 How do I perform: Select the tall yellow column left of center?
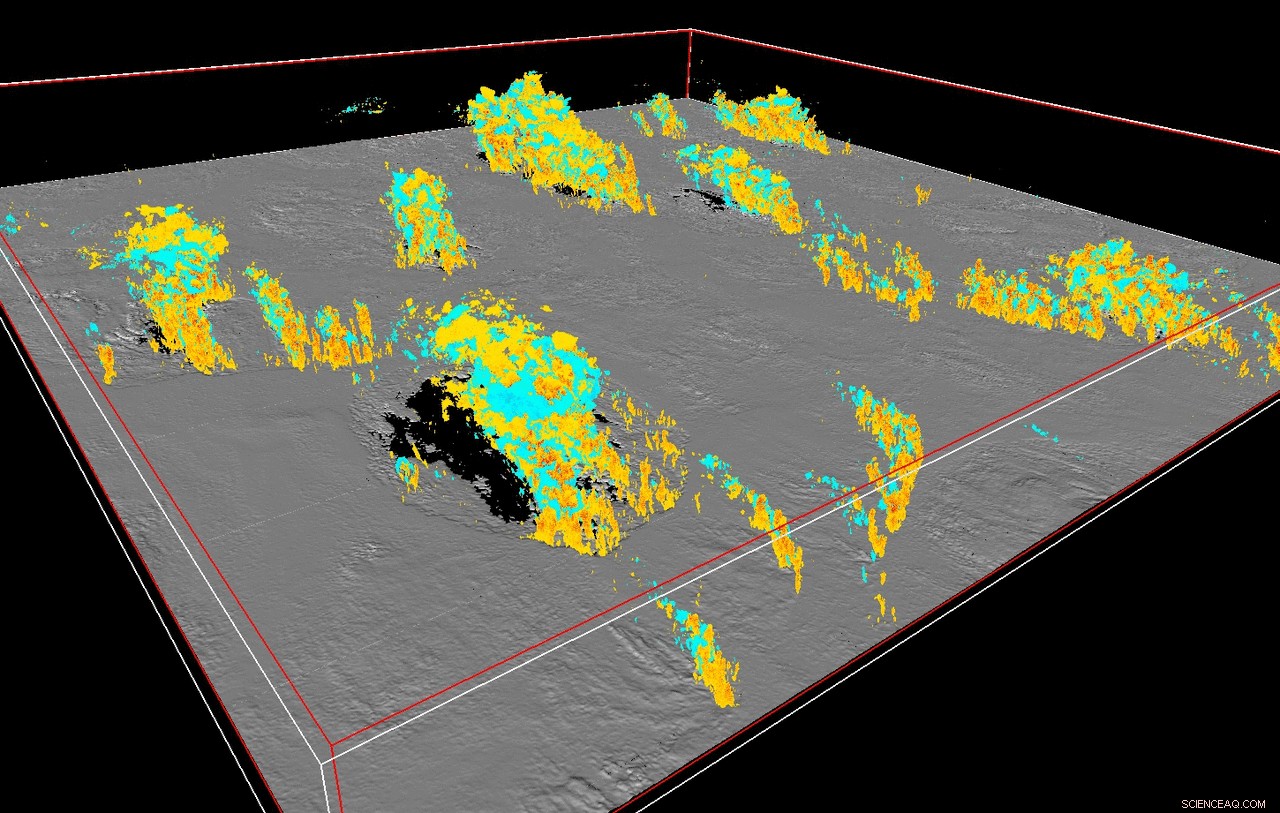click(x=420, y=230)
